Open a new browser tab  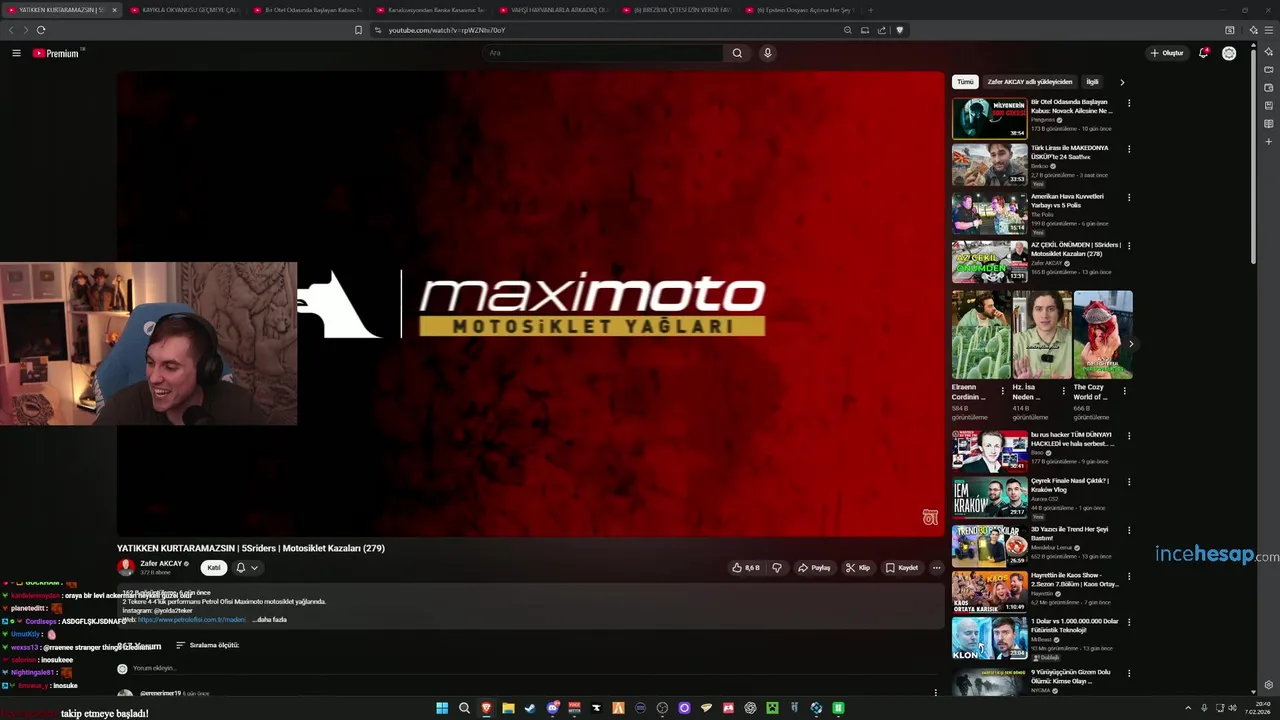(x=870, y=10)
